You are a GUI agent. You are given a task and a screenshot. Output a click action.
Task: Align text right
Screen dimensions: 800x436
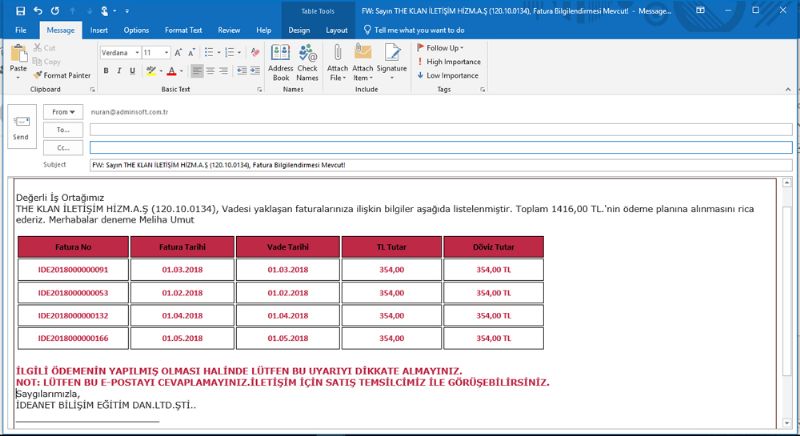(223, 71)
